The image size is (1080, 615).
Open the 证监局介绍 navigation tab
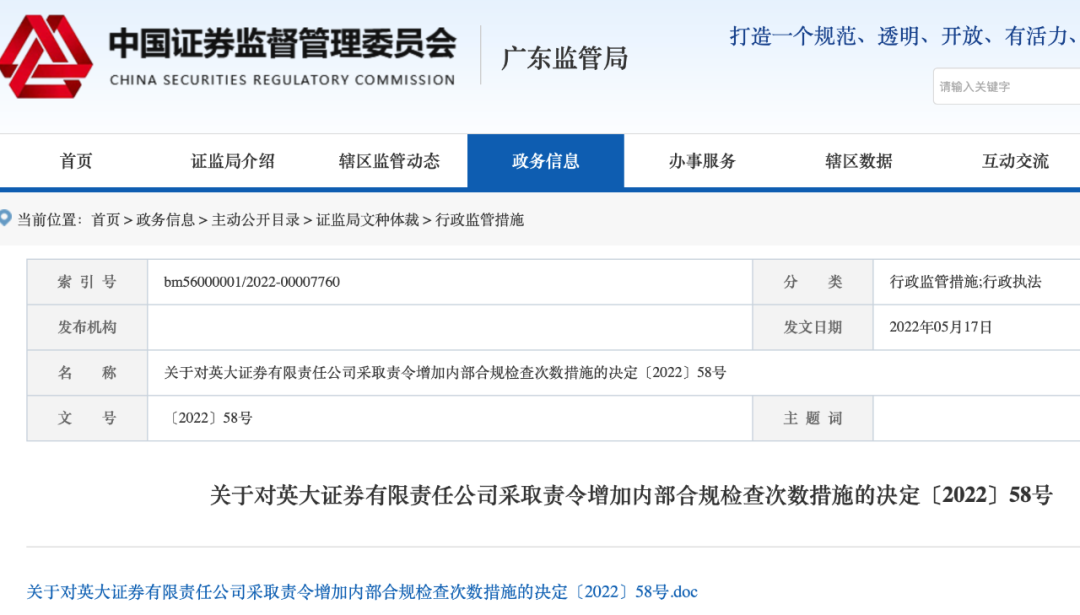click(233, 161)
